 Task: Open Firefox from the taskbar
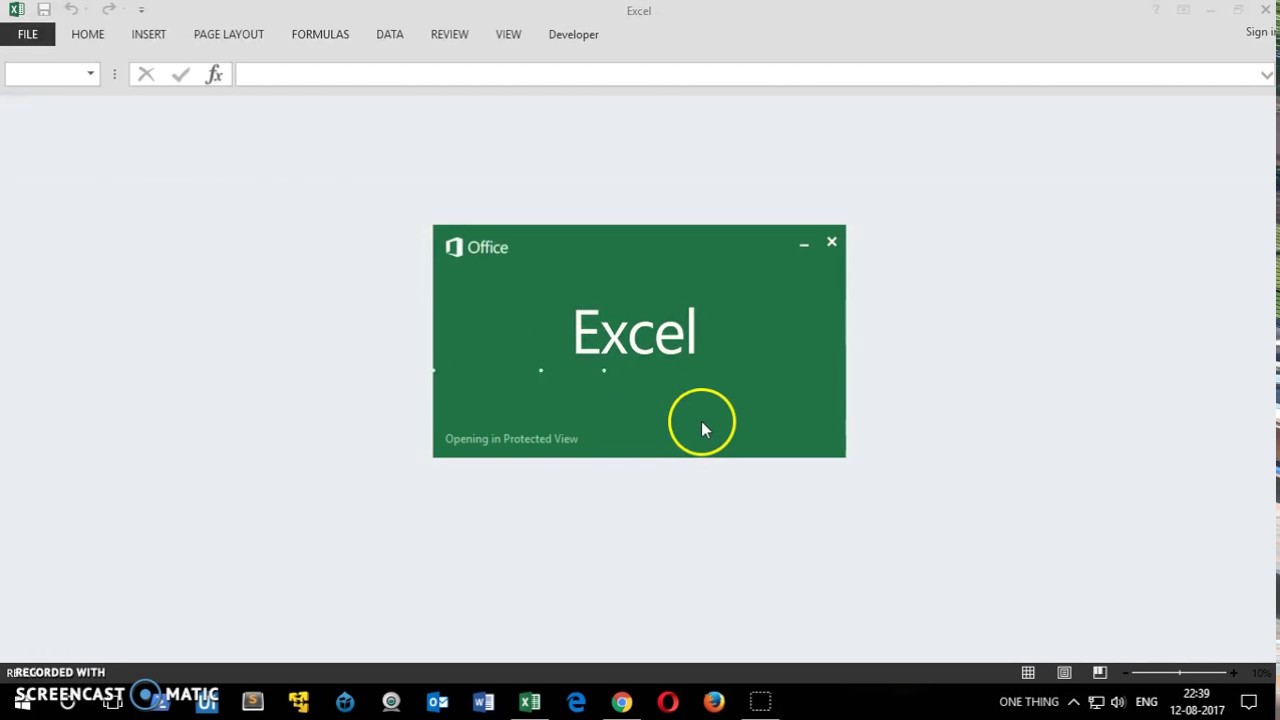tap(714, 702)
